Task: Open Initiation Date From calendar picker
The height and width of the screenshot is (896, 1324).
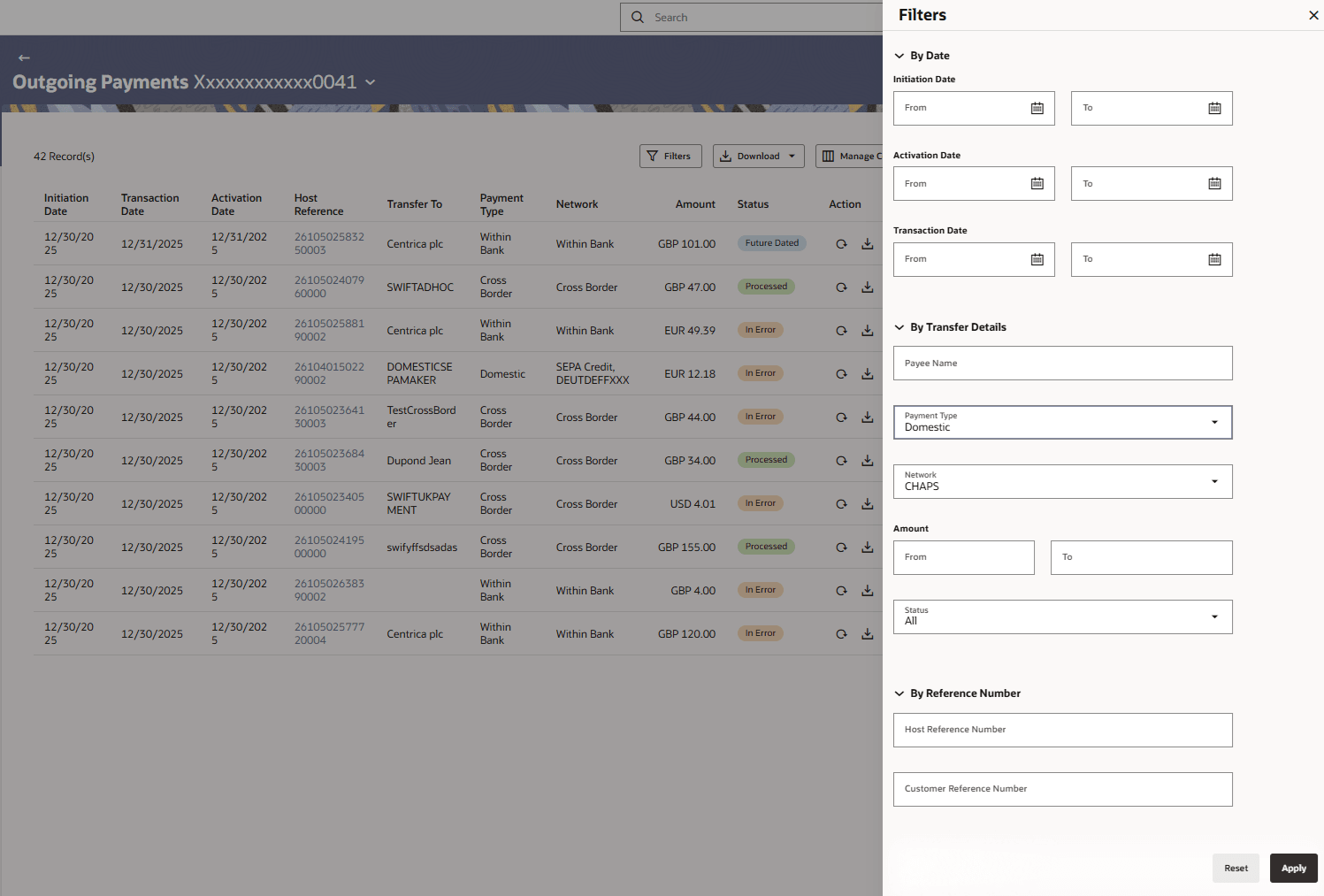Action: (1037, 108)
